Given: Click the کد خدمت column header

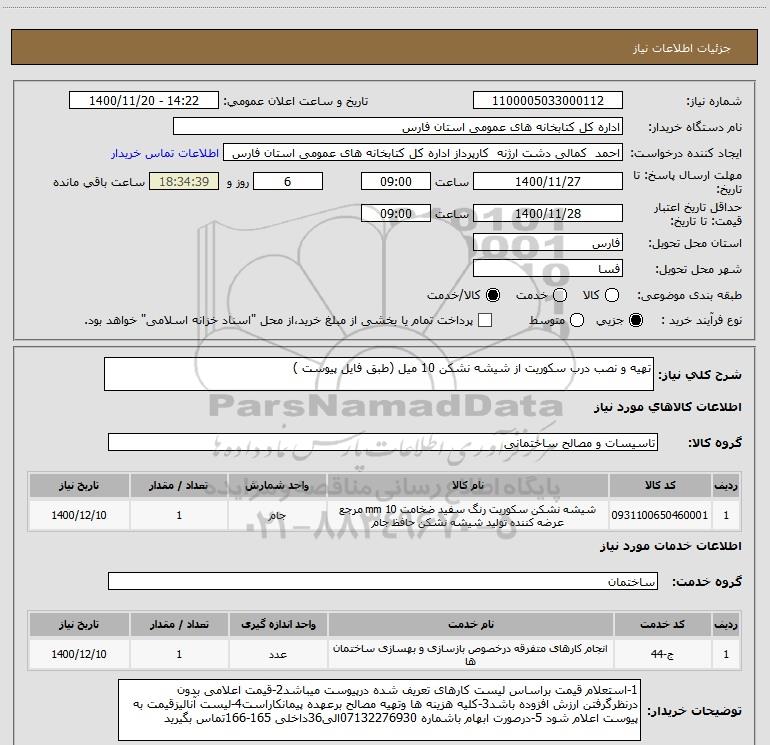Looking at the screenshot, I should pyautogui.click(x=662, y=624).
